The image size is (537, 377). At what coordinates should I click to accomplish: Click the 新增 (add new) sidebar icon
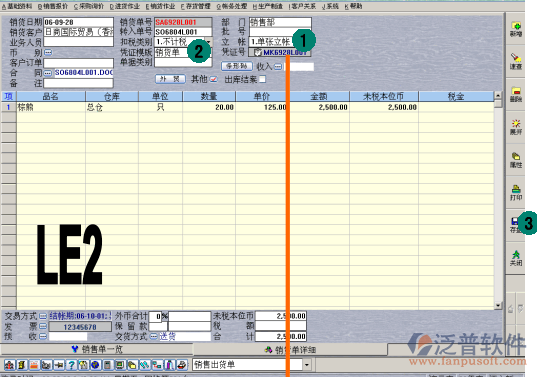click(x=516, y=29)
